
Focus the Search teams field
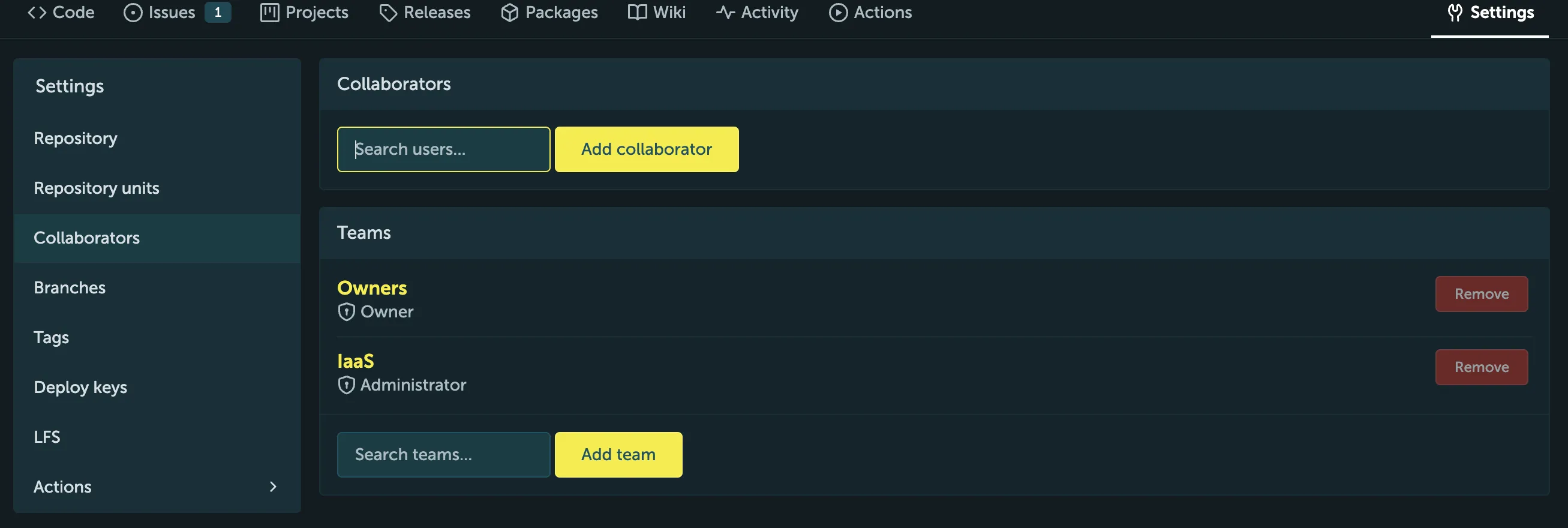[444, 455]
